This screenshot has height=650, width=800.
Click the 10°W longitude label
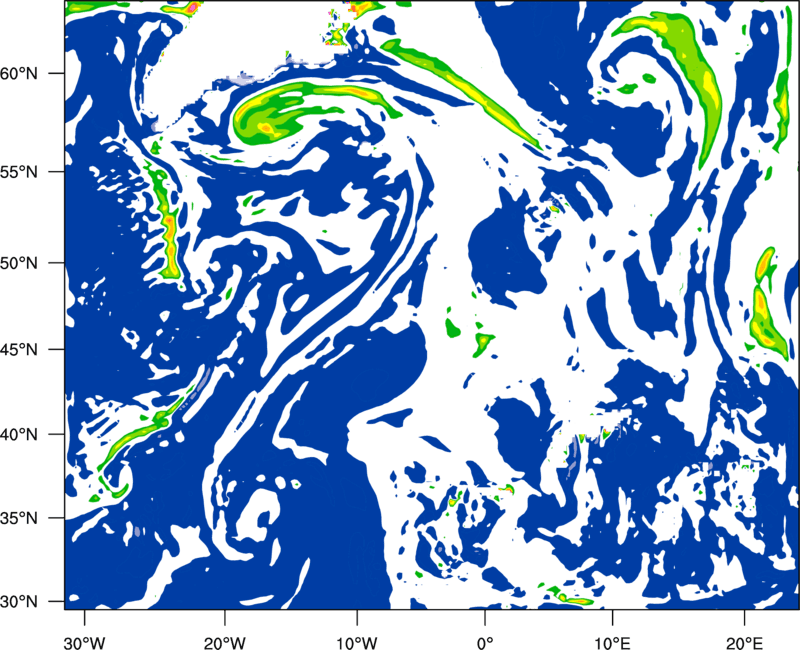(x=356, y=642)
